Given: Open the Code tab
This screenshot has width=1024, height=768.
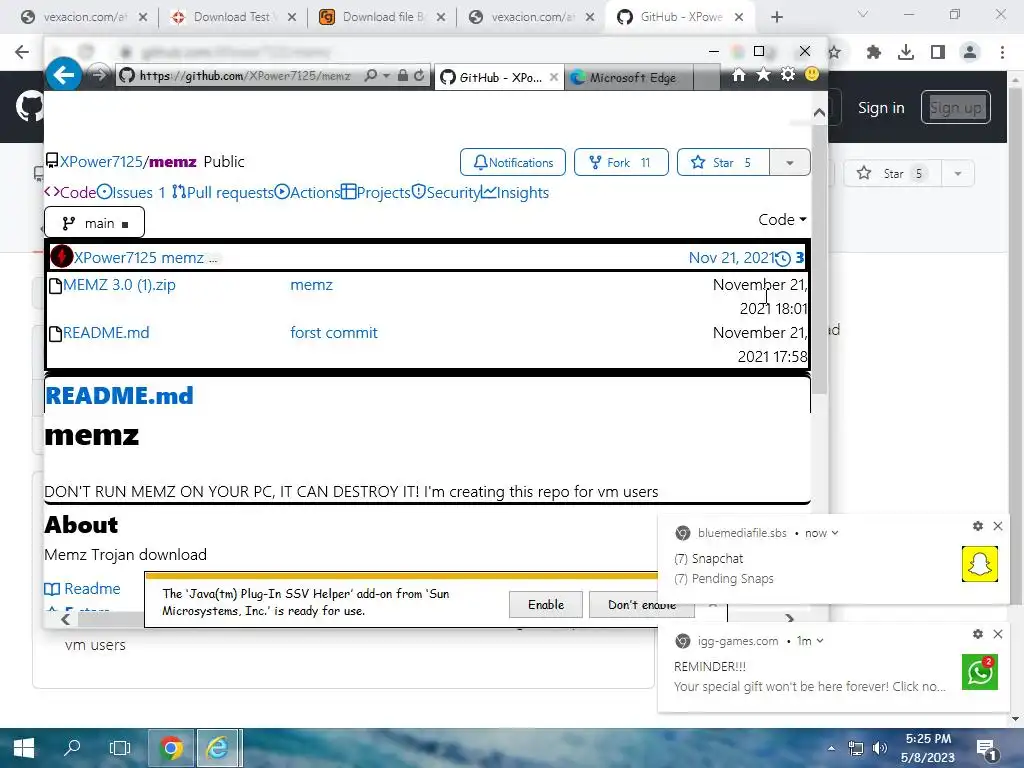Looking at the screenshot, I should pyautogui.click(x=71, y=193).
